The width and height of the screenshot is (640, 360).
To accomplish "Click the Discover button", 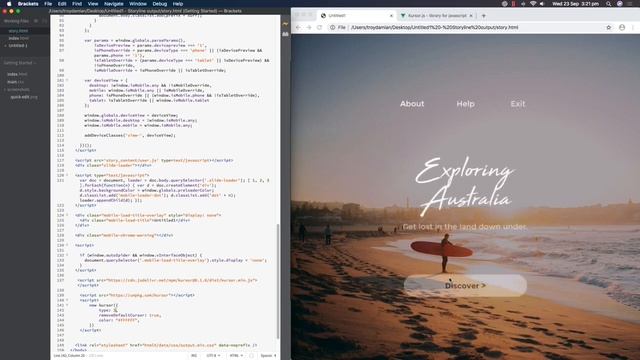I will click(465, 285).
